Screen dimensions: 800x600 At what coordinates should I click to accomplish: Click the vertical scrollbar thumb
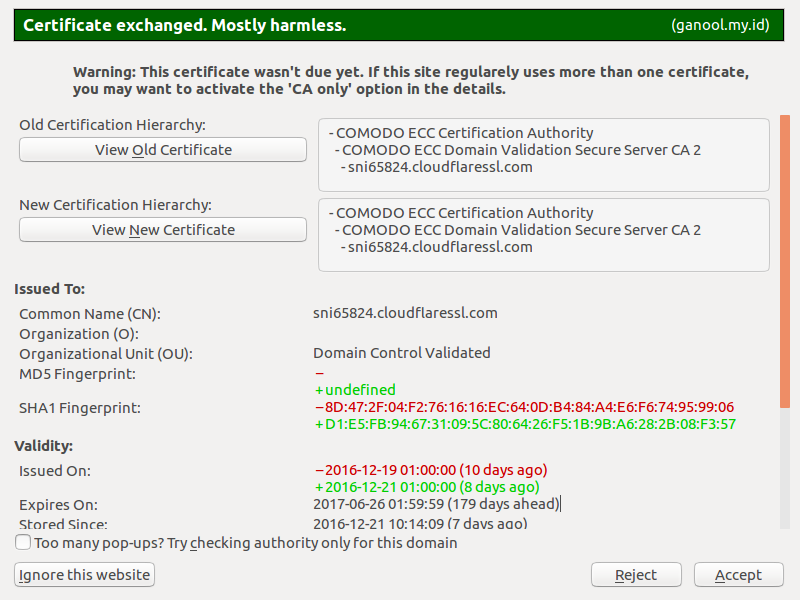[x=785, y=261]
